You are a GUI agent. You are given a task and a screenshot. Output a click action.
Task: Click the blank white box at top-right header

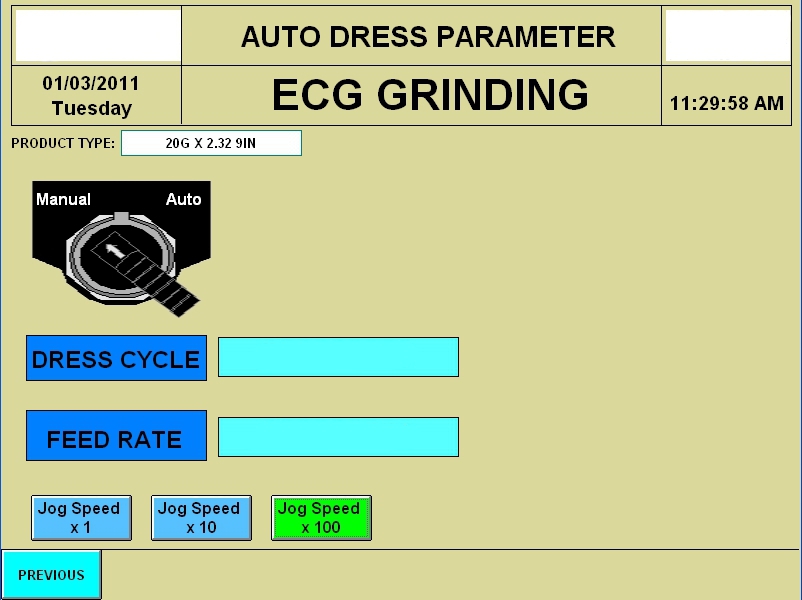[x=727, y=37]
